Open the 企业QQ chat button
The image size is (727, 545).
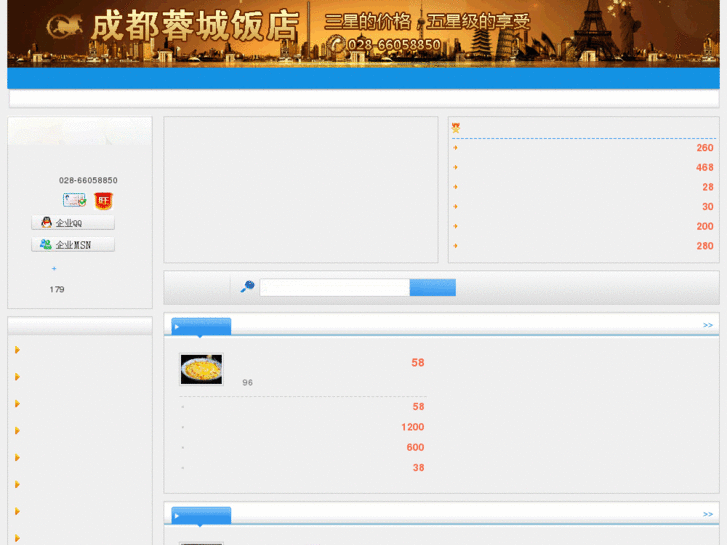73,223
